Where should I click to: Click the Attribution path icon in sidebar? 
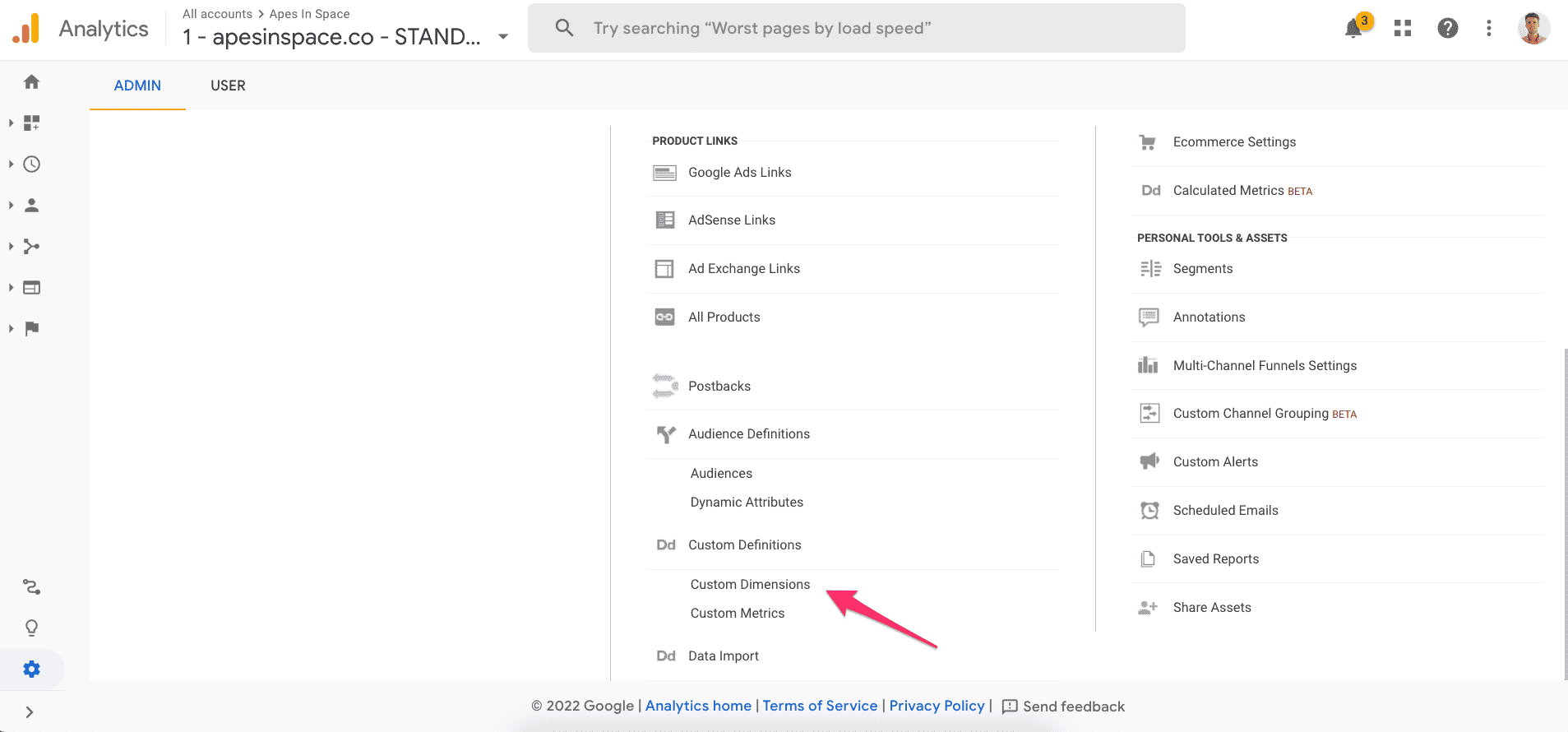click(31, 586)
